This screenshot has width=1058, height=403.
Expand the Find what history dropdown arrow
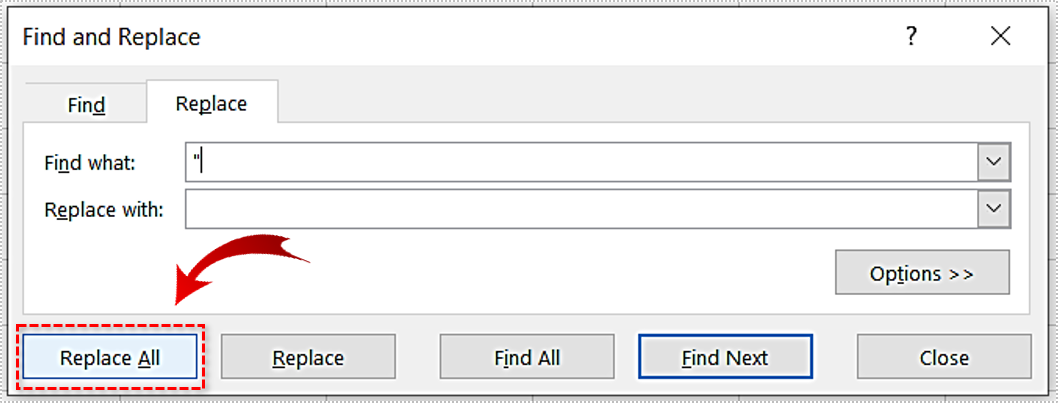tap(994, 162)
